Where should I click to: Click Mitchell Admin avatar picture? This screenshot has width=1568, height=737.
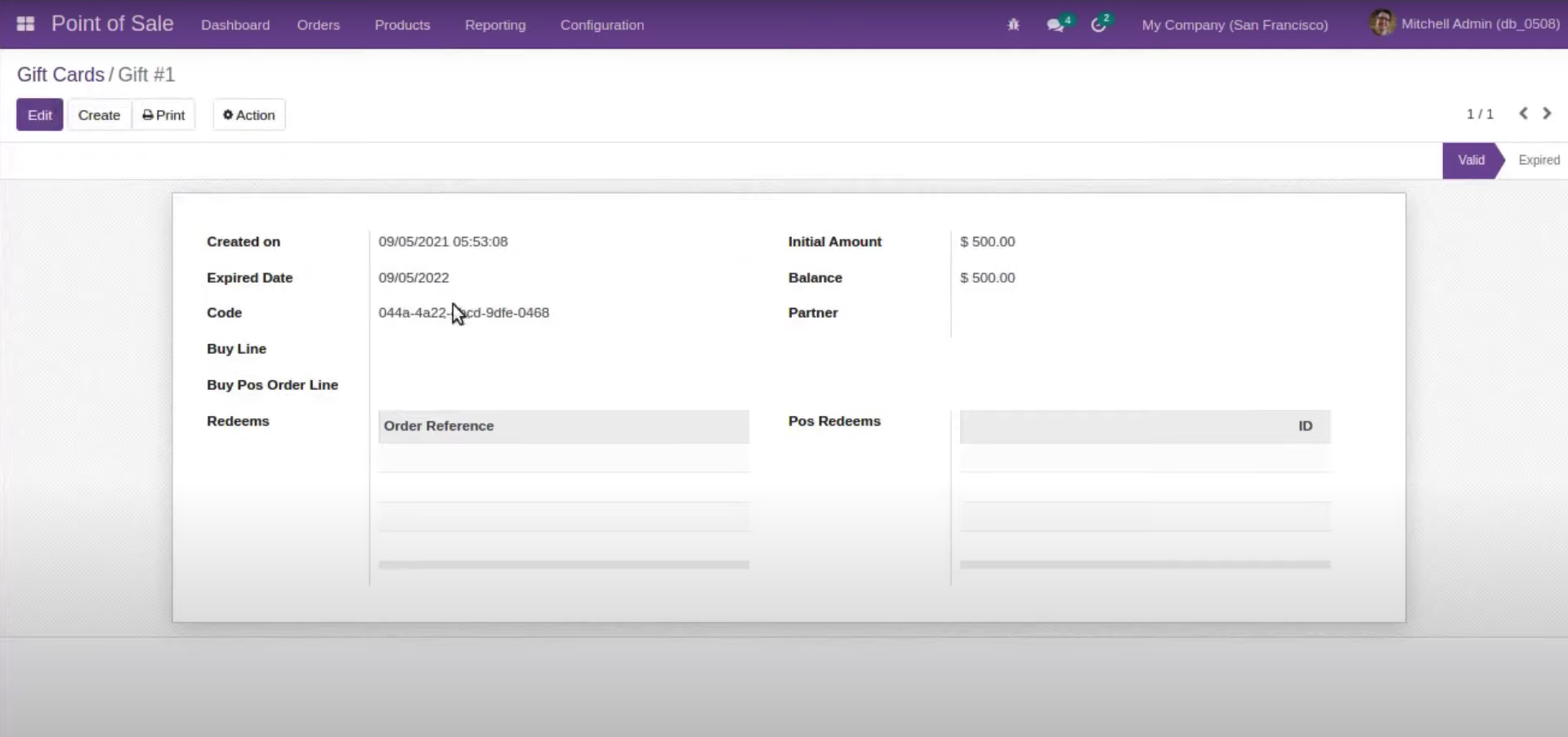[1381, 24]
